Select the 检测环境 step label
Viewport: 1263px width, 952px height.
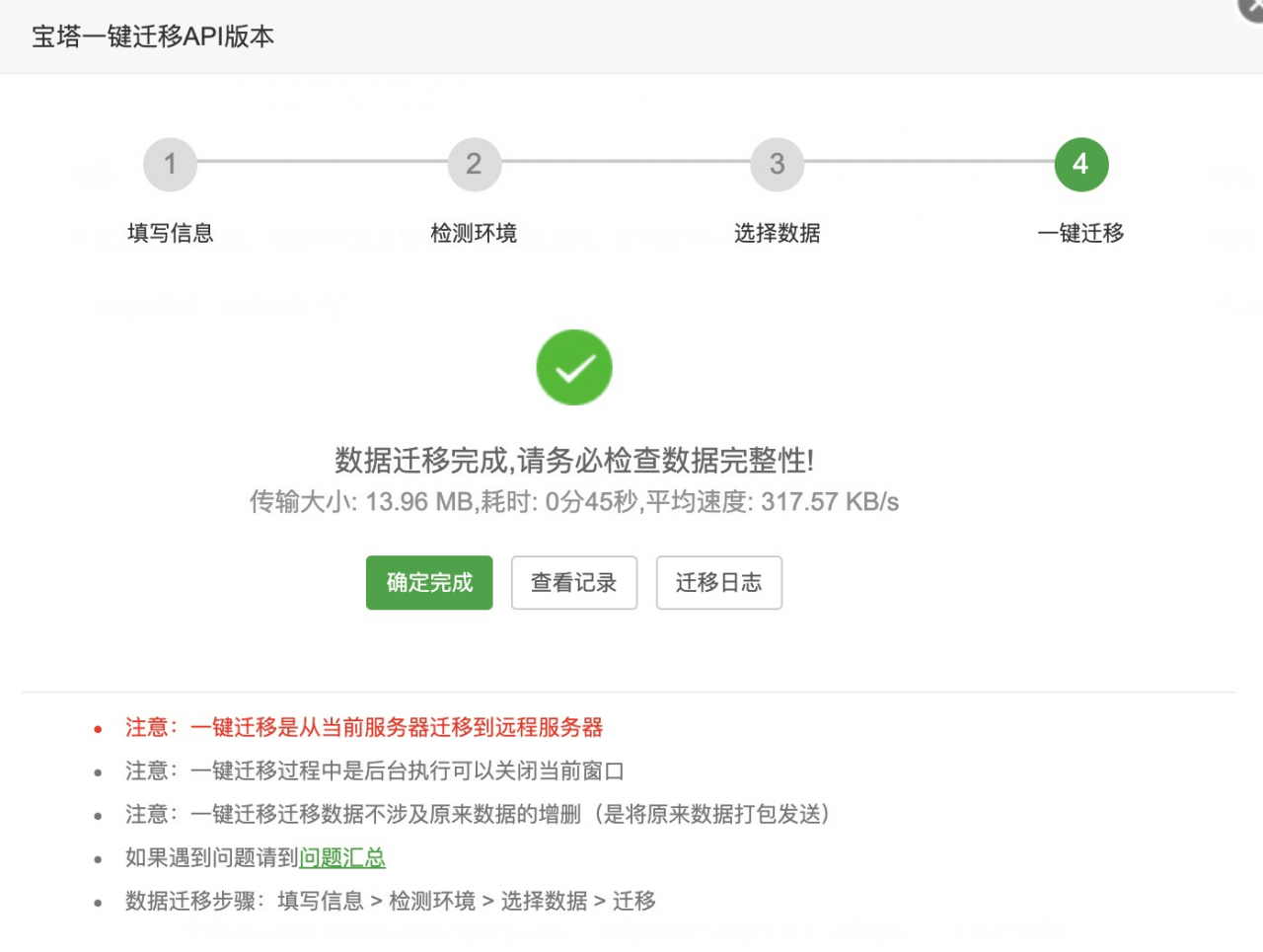[474, 233]
